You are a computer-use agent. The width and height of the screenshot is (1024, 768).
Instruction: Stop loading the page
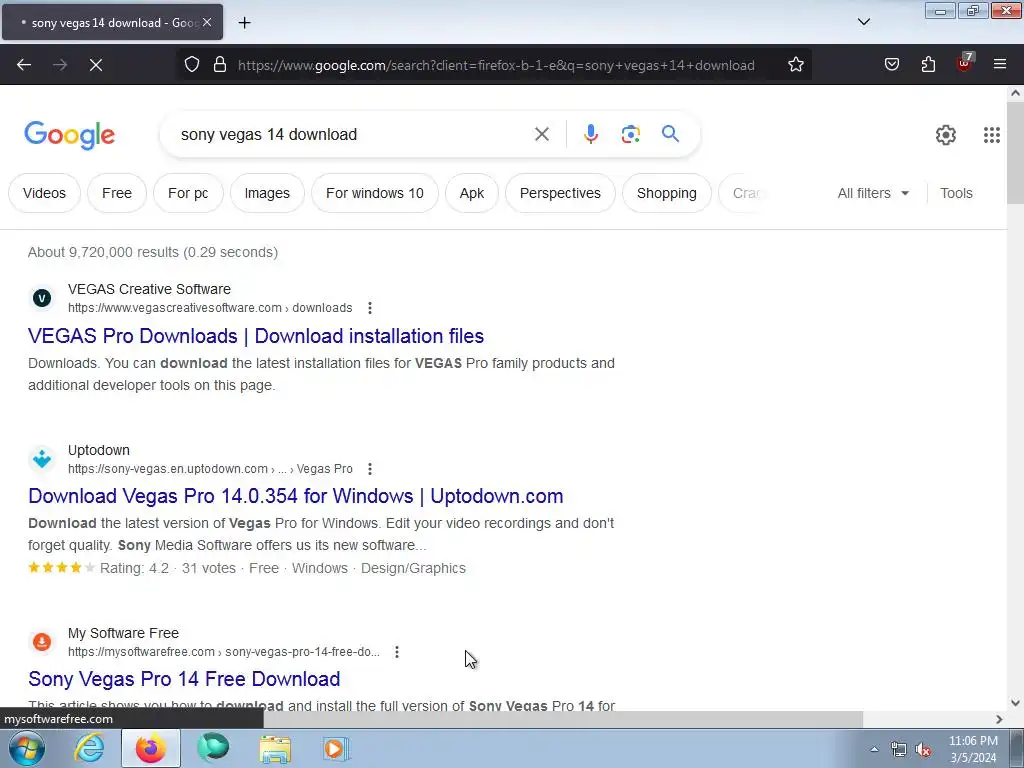point(95,65)
